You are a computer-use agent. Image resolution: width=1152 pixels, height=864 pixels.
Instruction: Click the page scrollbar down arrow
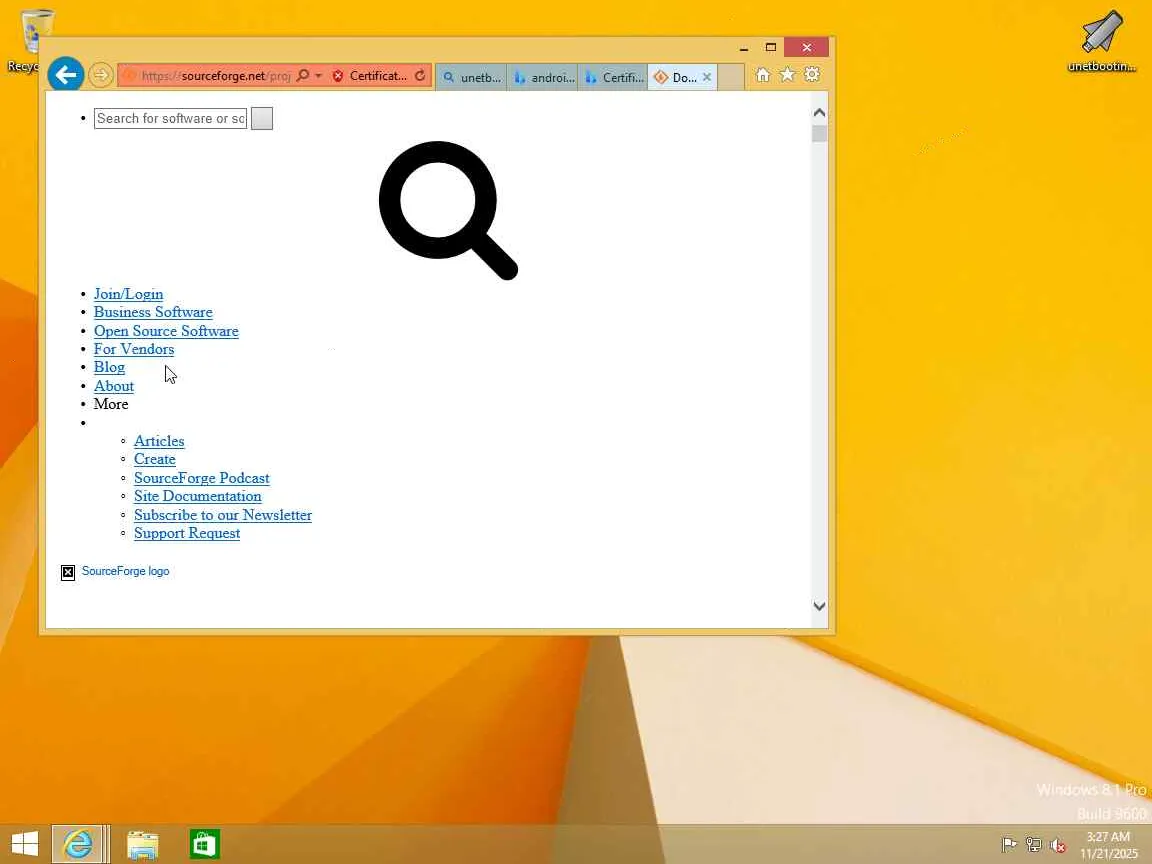click(819, 606)
